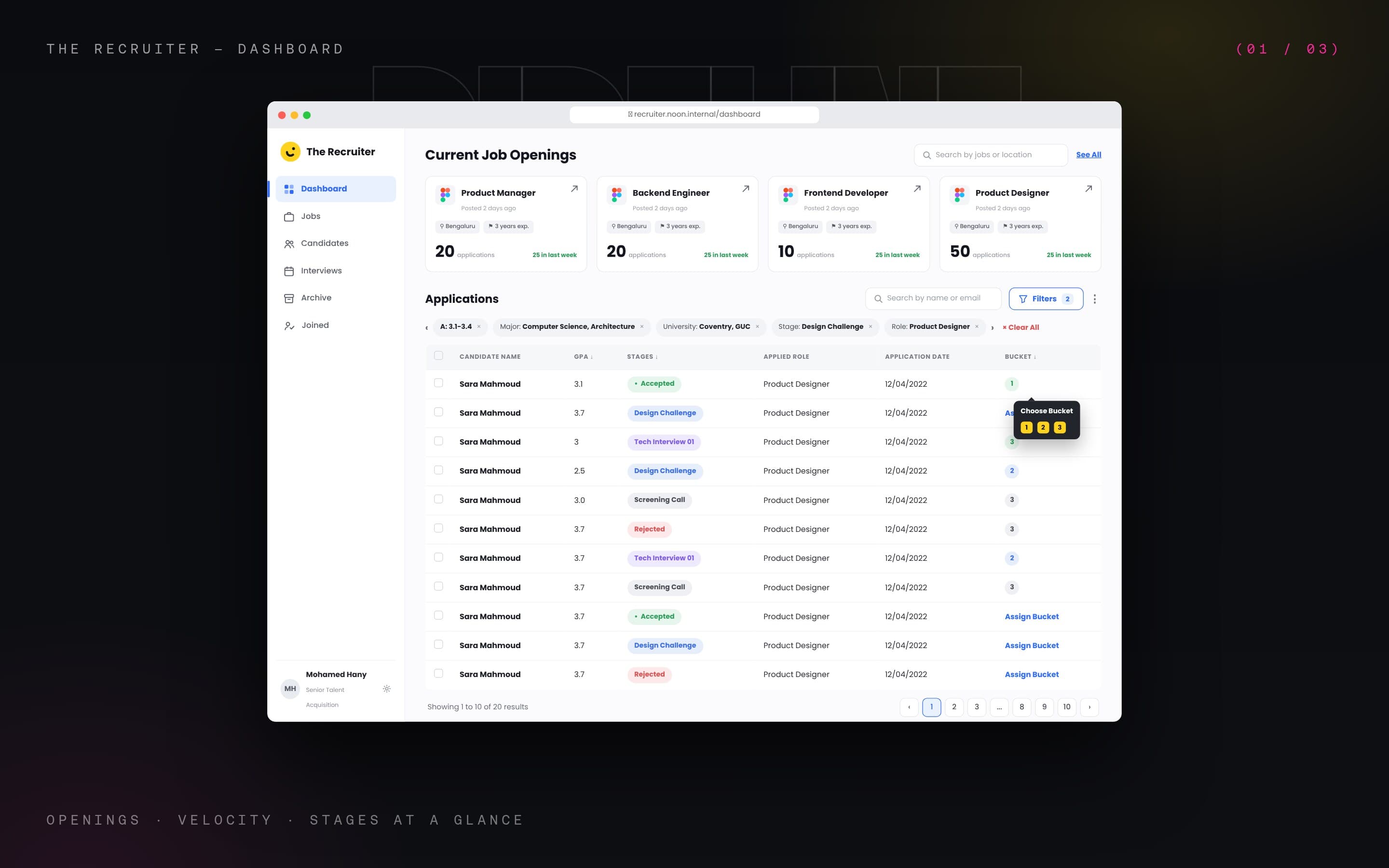1389x868 pixels.
Task: Go to page 3
Action: 976,707
